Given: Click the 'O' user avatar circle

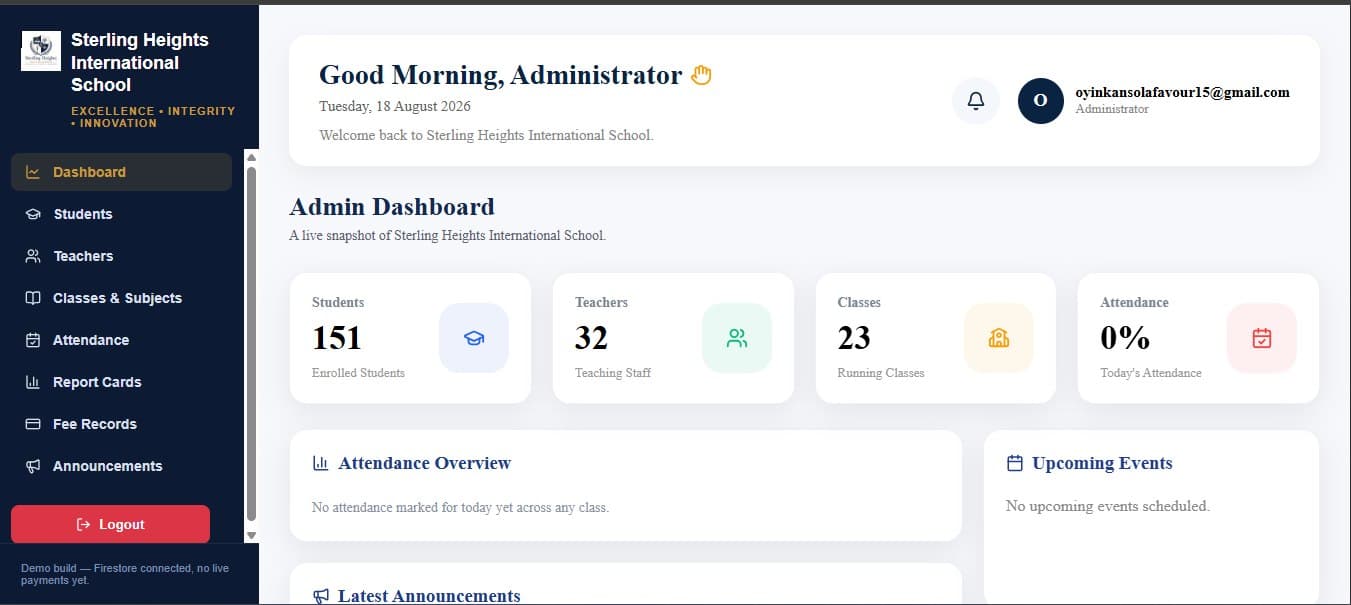Looking at the screenshot, I should [x=1041, y=101].
